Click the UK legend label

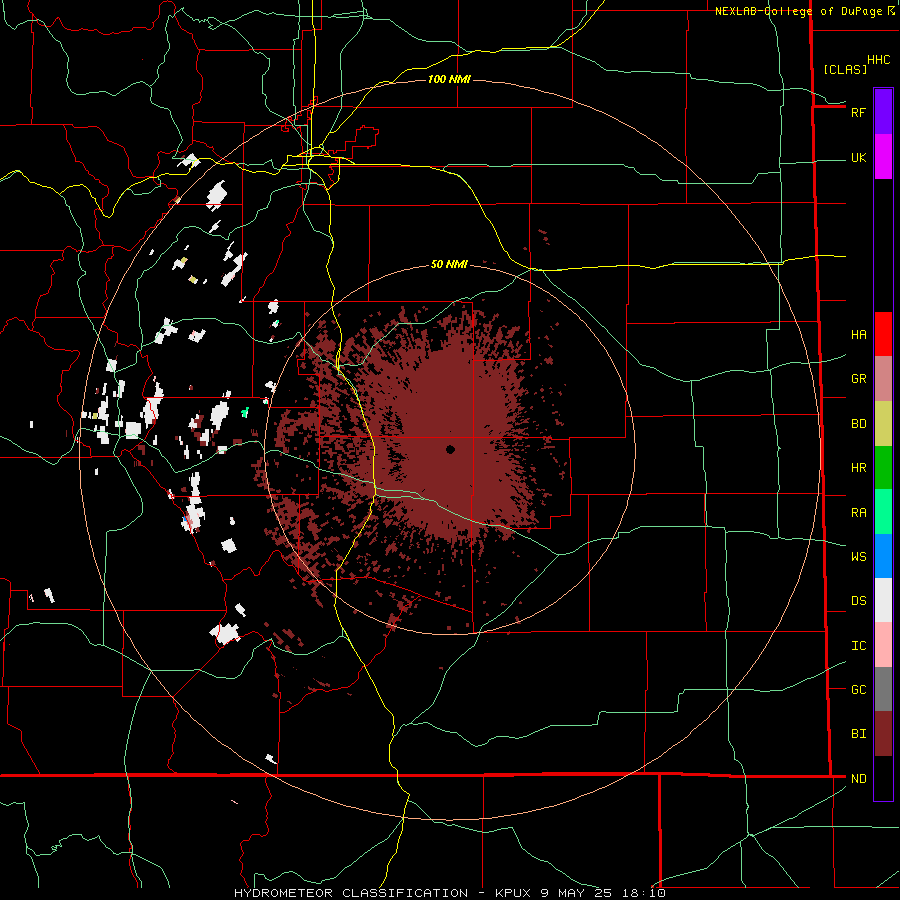point(858,158)
